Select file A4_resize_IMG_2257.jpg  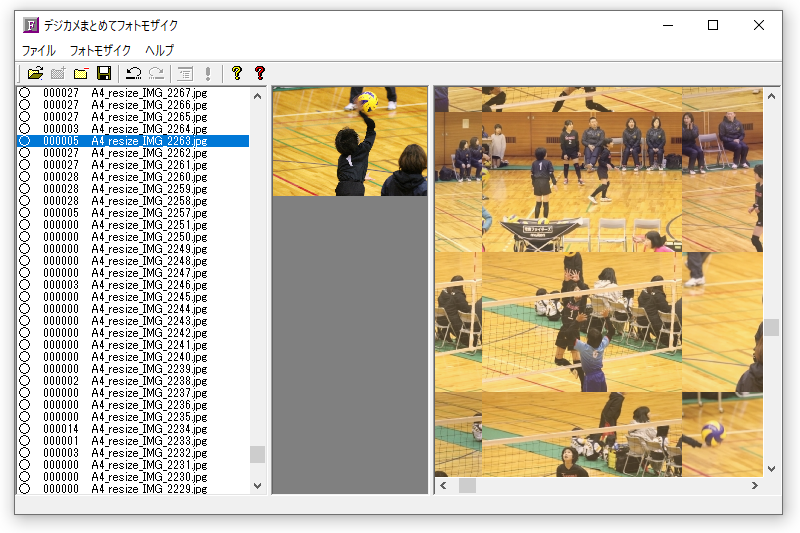pyautogui.click(x=149, y=213)
